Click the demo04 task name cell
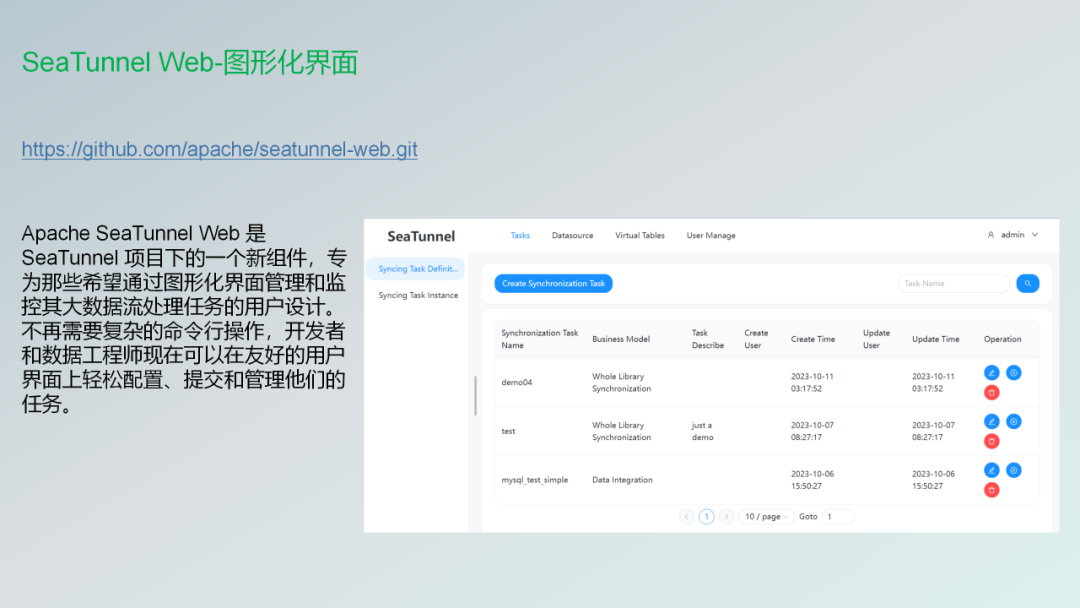This screenshot has height=608, width=1080. coord(517,383)
